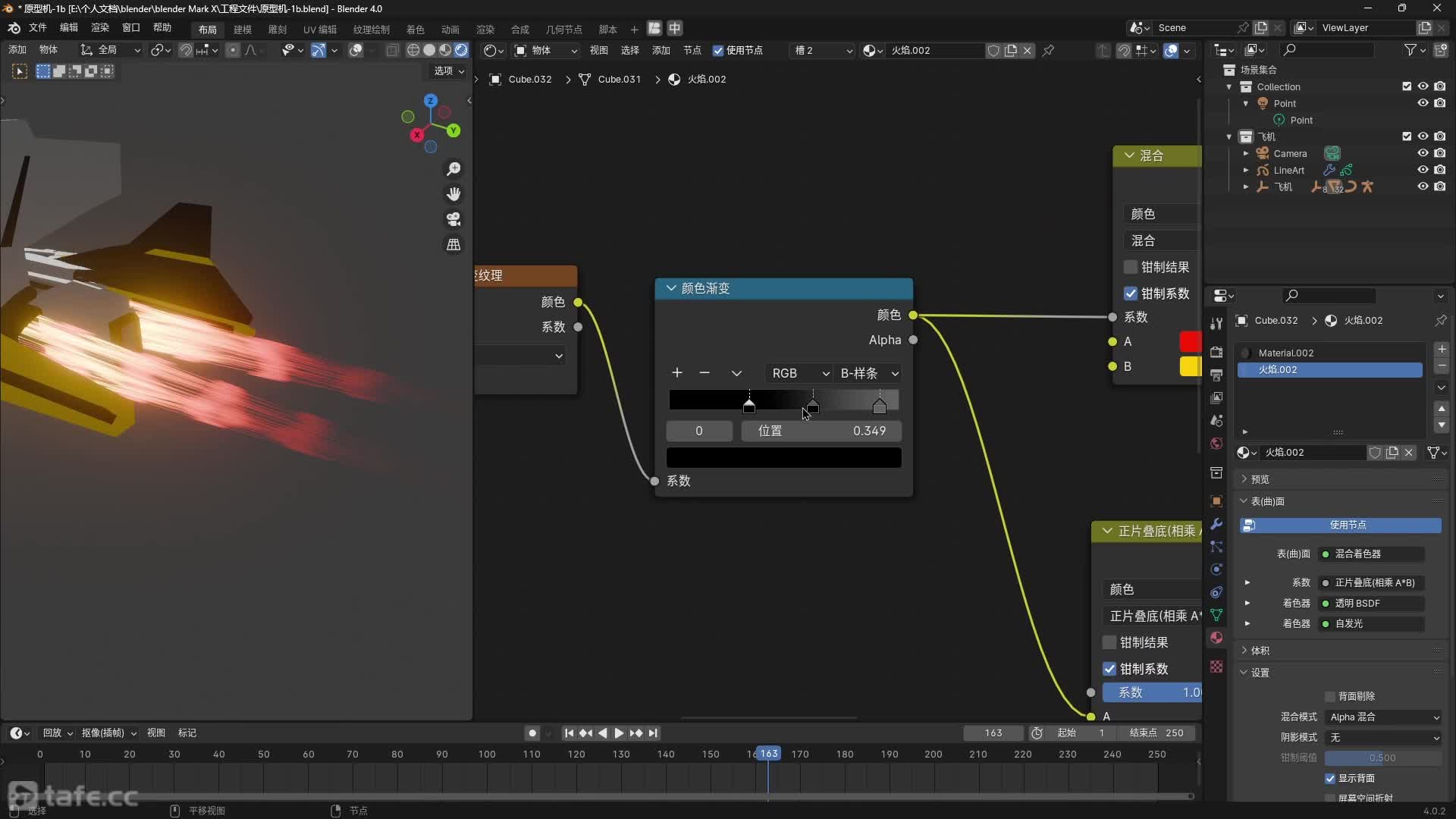
Task: Toggle 钳制结果 checkbox in 混合 node
Action: click(x=1131, y=267)
